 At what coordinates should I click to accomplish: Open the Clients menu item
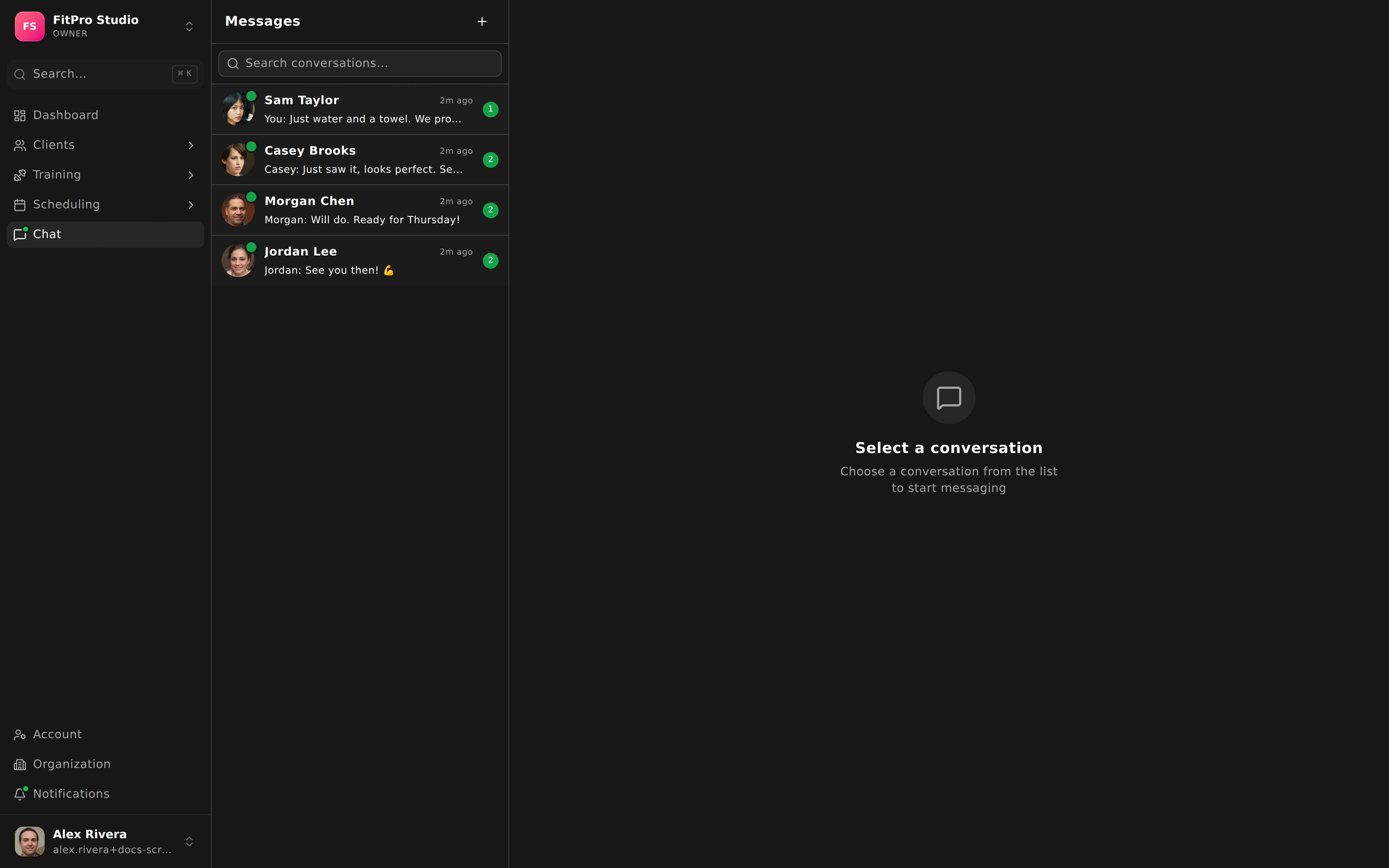point(105,145)
